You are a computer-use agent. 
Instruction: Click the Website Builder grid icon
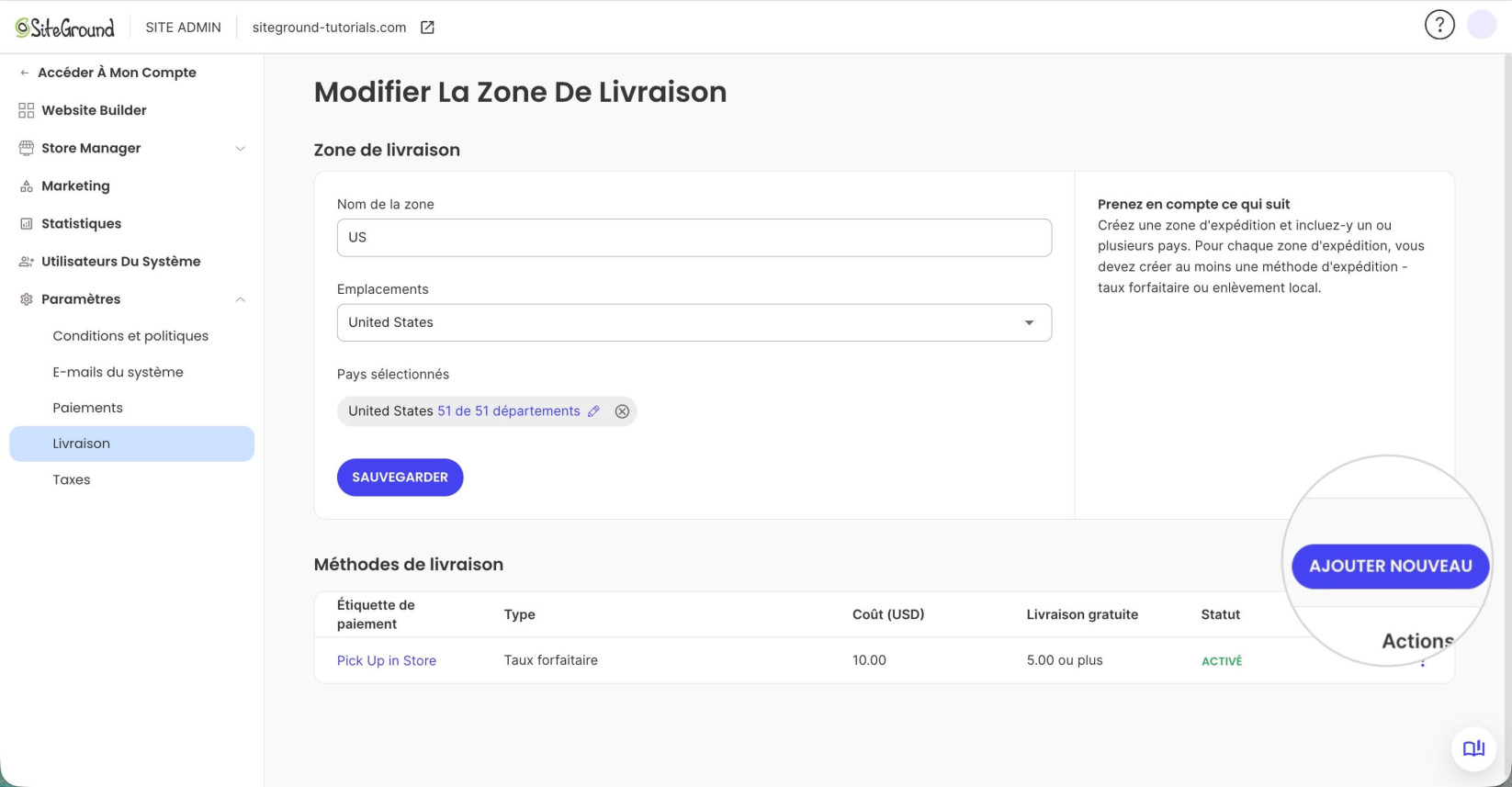[26, 110]
